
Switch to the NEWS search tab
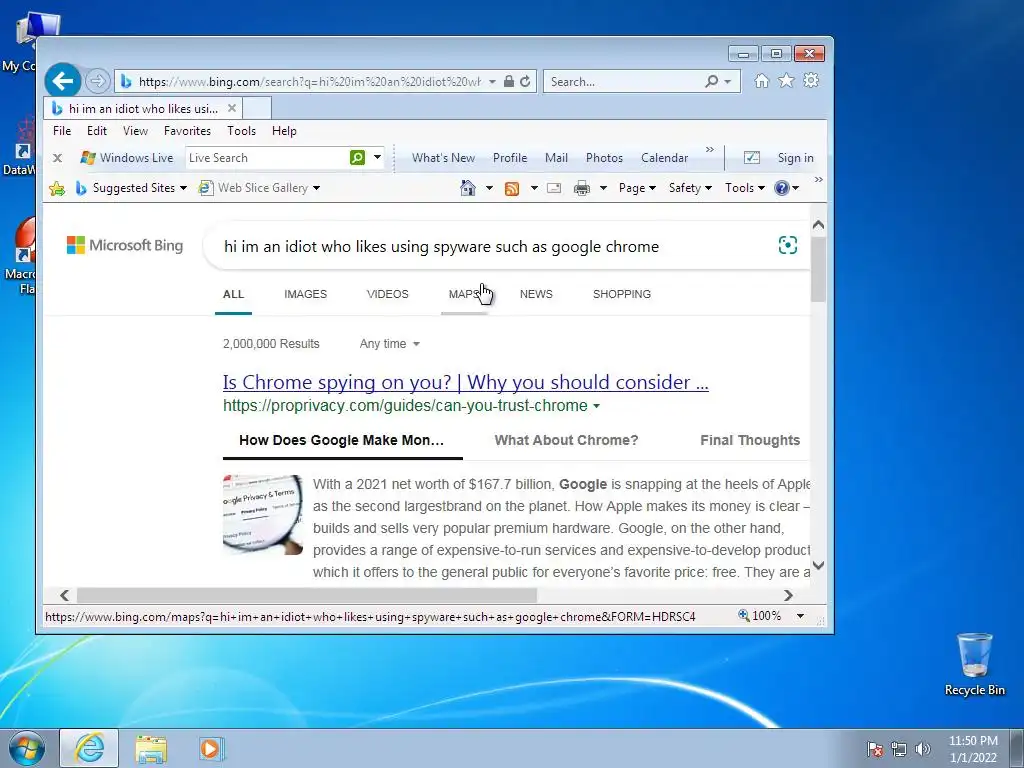(x=536, y=294)
